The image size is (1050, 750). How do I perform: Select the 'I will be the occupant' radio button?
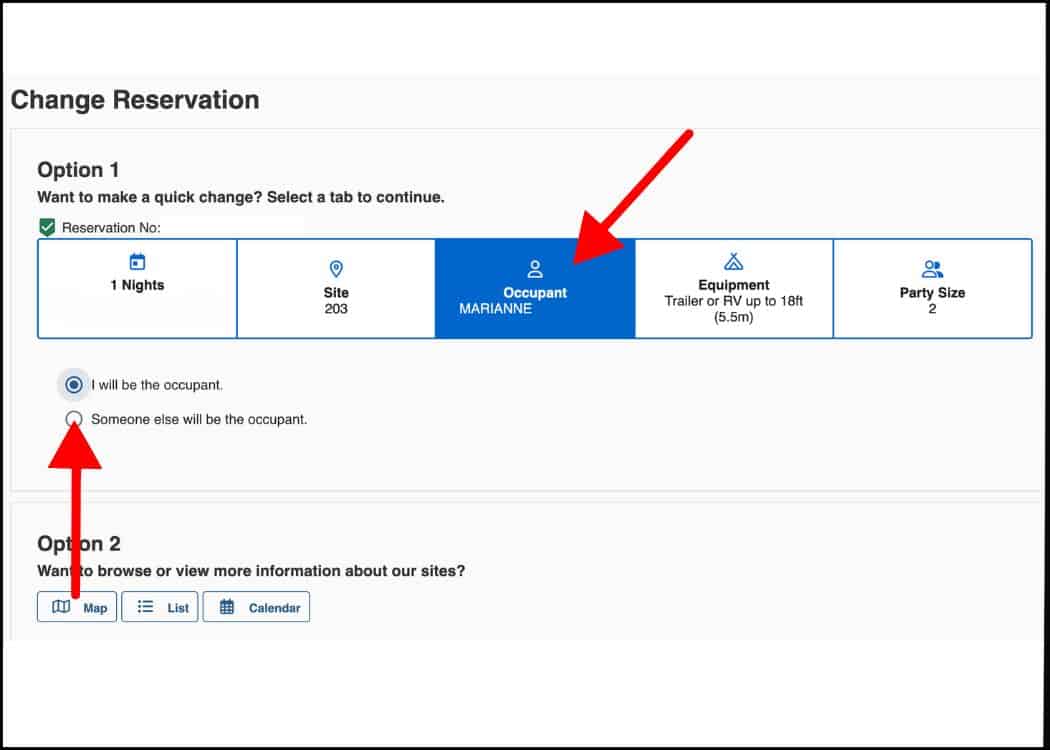point(74,385)
